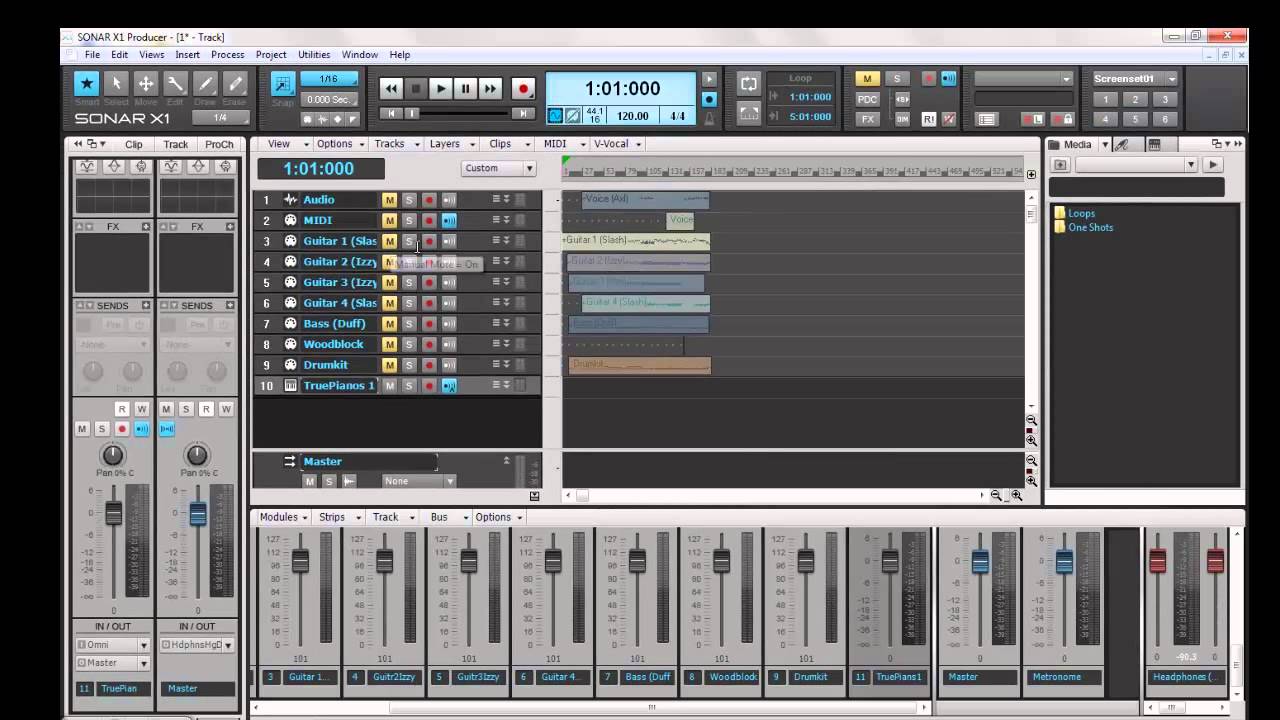Open the Loops folder in Media browser
Screen dimensions: 1280x720
(1081, 213)
